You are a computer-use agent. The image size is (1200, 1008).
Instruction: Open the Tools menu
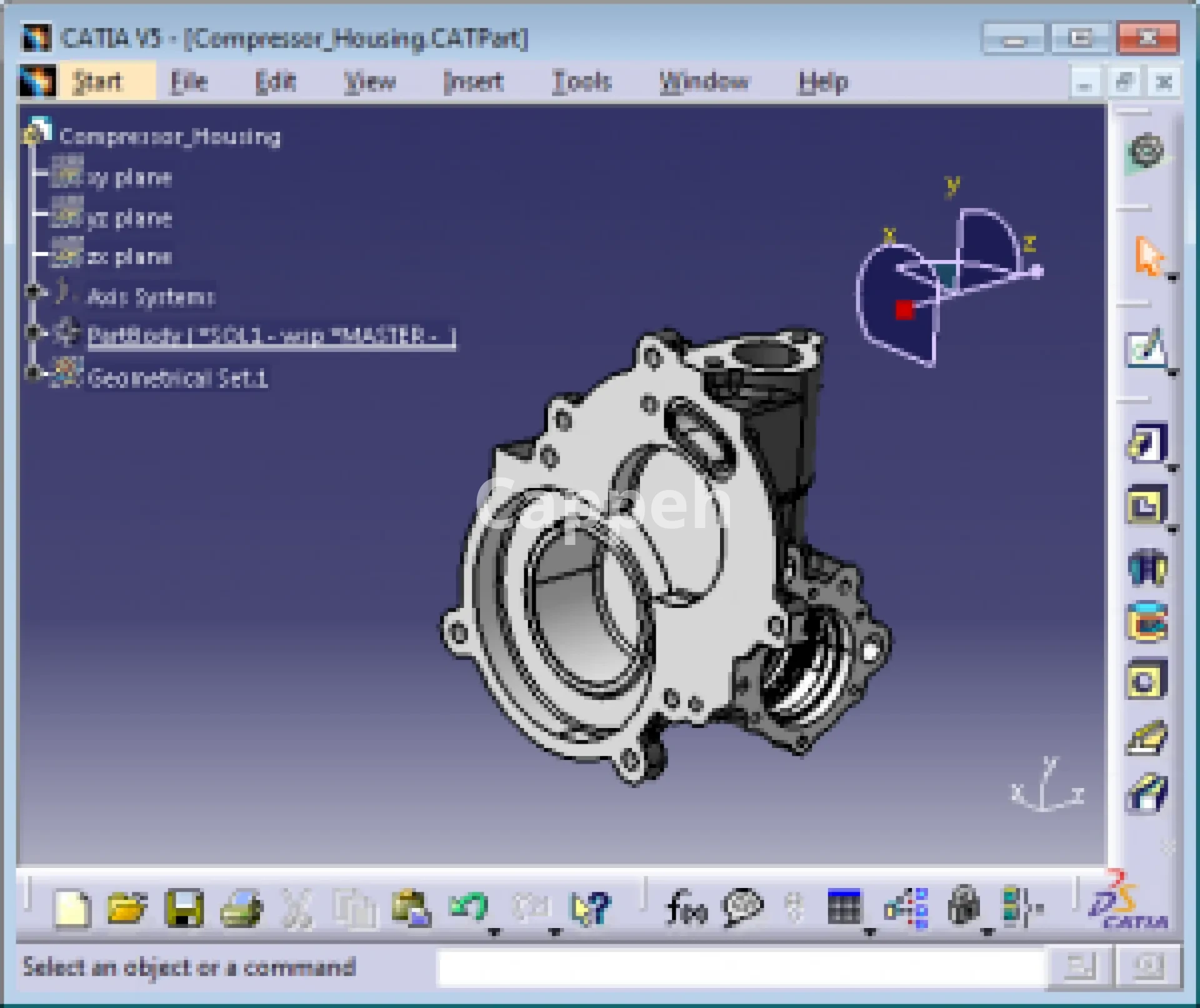point(581,82)
